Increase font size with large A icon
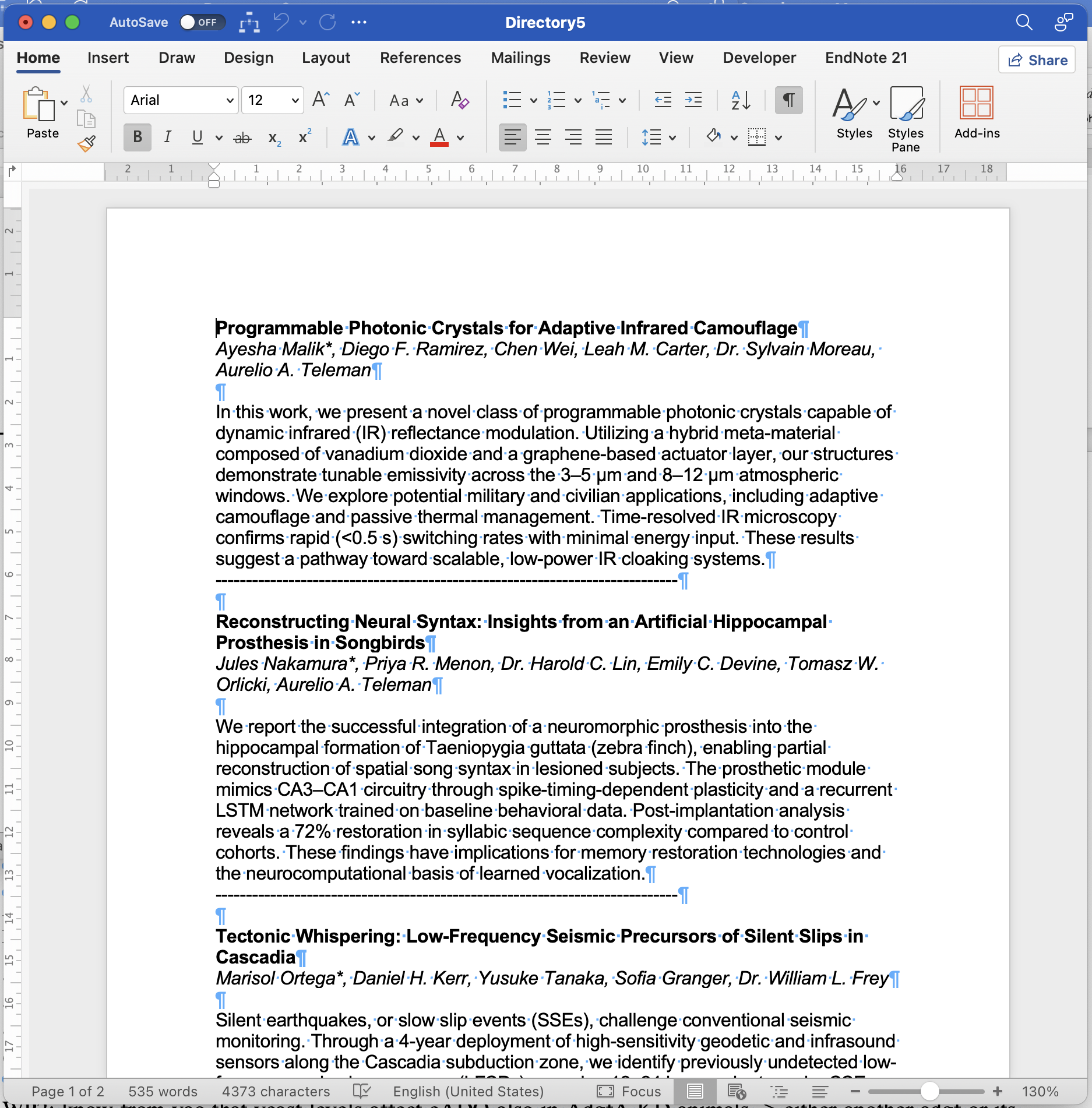This screenshot has height=1108, width=1092. [321, 100]
